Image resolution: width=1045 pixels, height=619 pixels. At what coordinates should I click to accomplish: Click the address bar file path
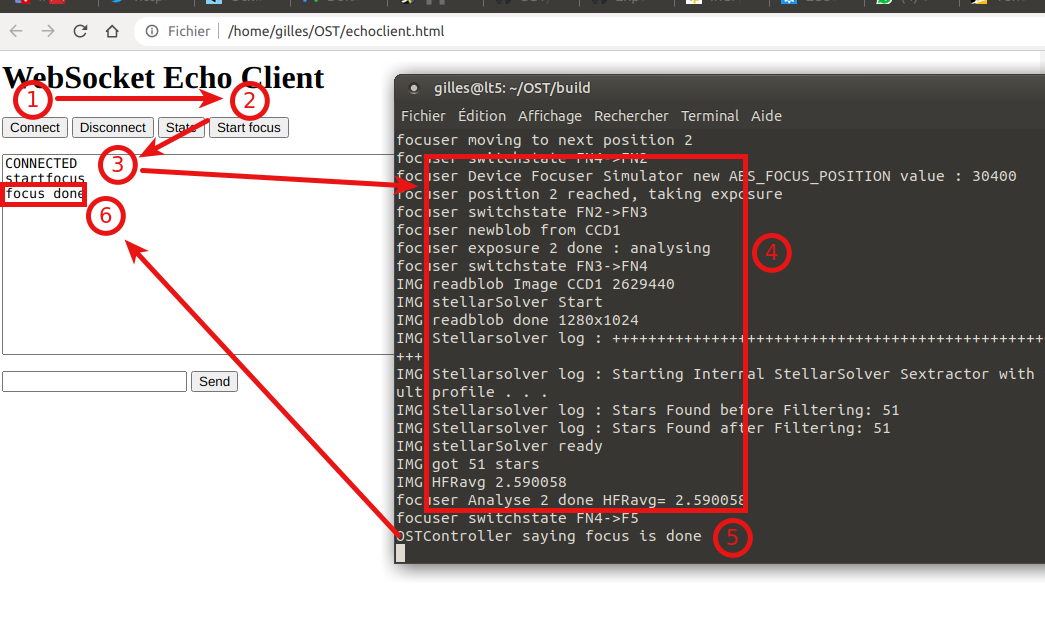tap(336, 31)
